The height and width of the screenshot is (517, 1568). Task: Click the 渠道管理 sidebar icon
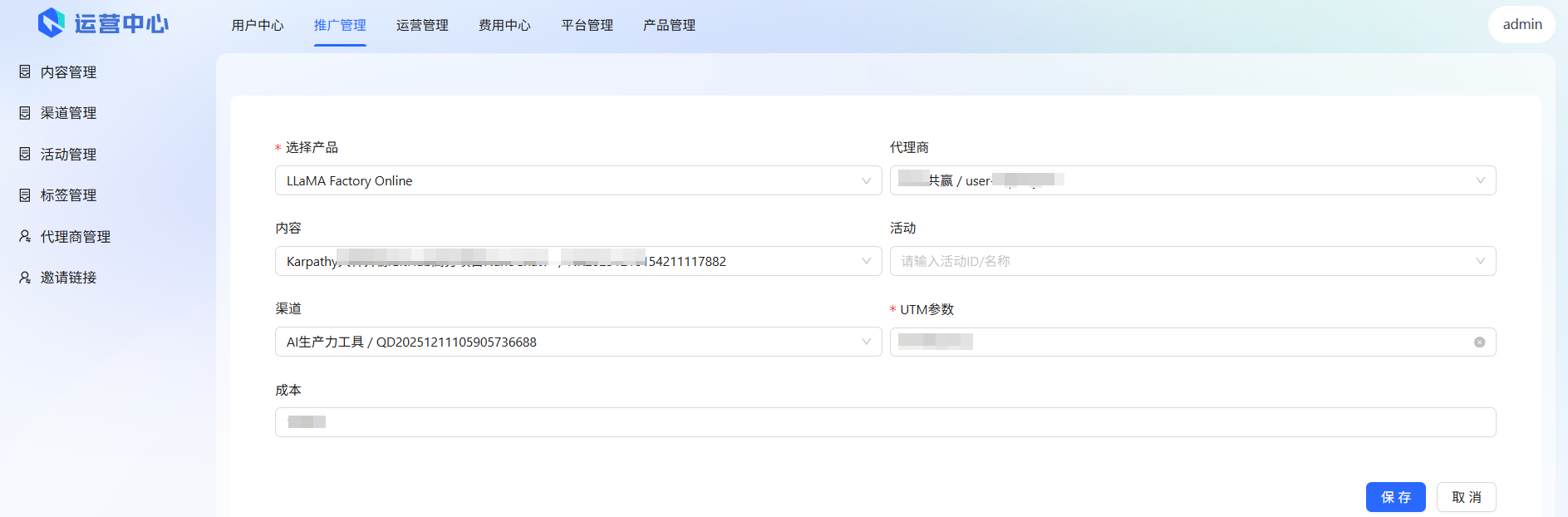[25, 113]
